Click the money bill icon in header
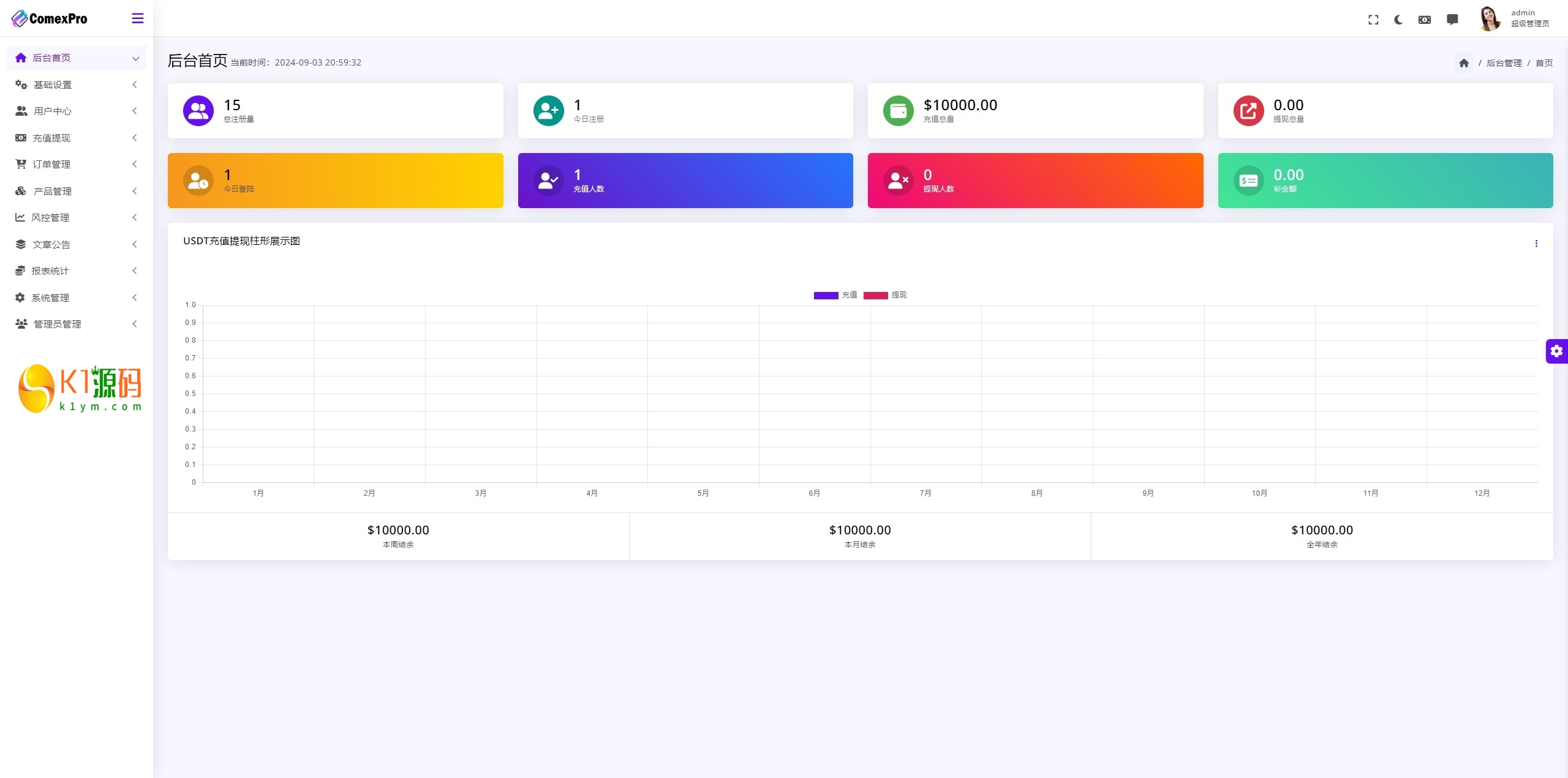The height and width of the screenshot is (778, 1568). click(x=1425, y=20)
